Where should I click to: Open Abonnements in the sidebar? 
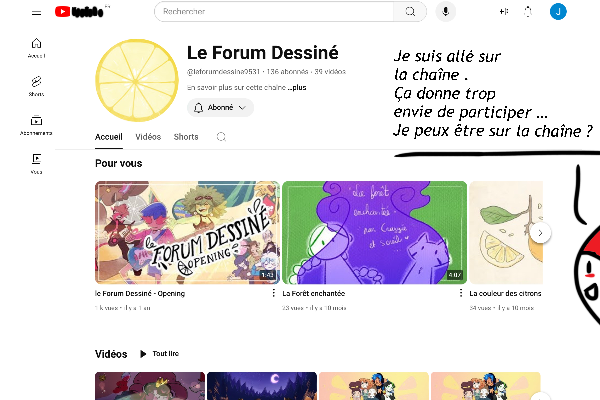(x=36, y=125)
